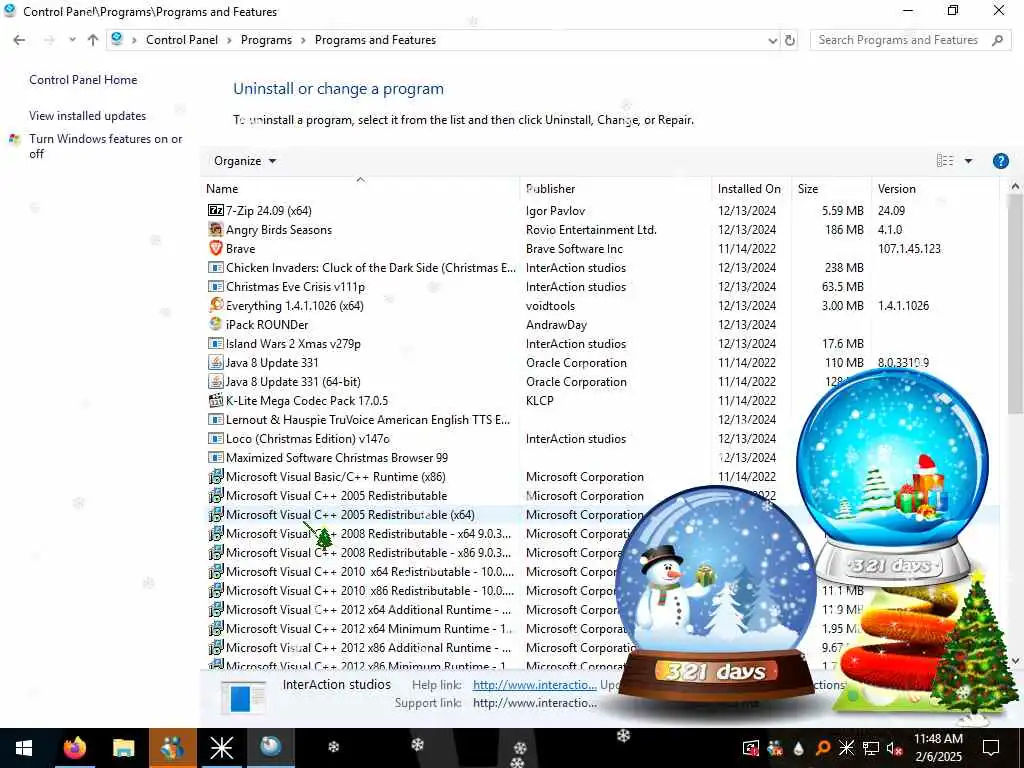Open the recent locations dropdown arrow
The image size is (1024, 768).
tap(72, 40)
